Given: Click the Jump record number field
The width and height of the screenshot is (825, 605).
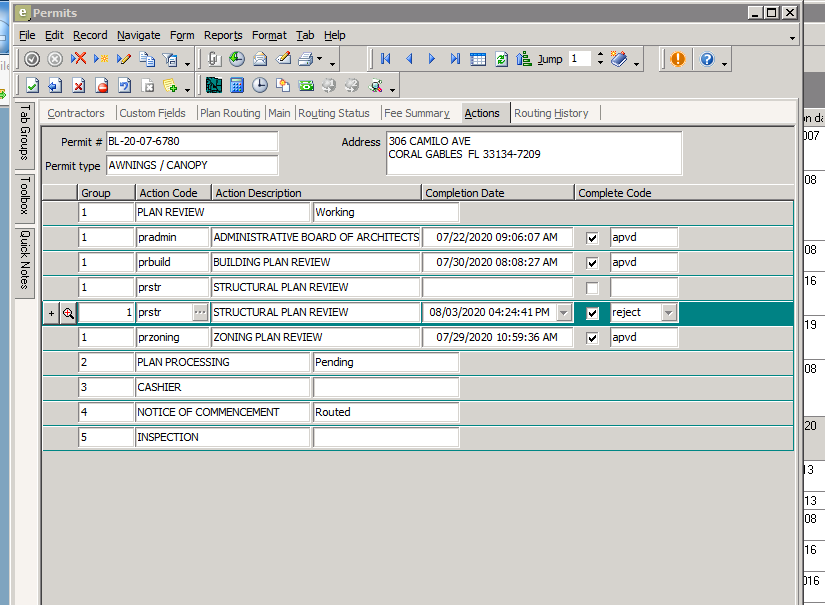Looking at the screenshot, I should click(x=579, y=59).
